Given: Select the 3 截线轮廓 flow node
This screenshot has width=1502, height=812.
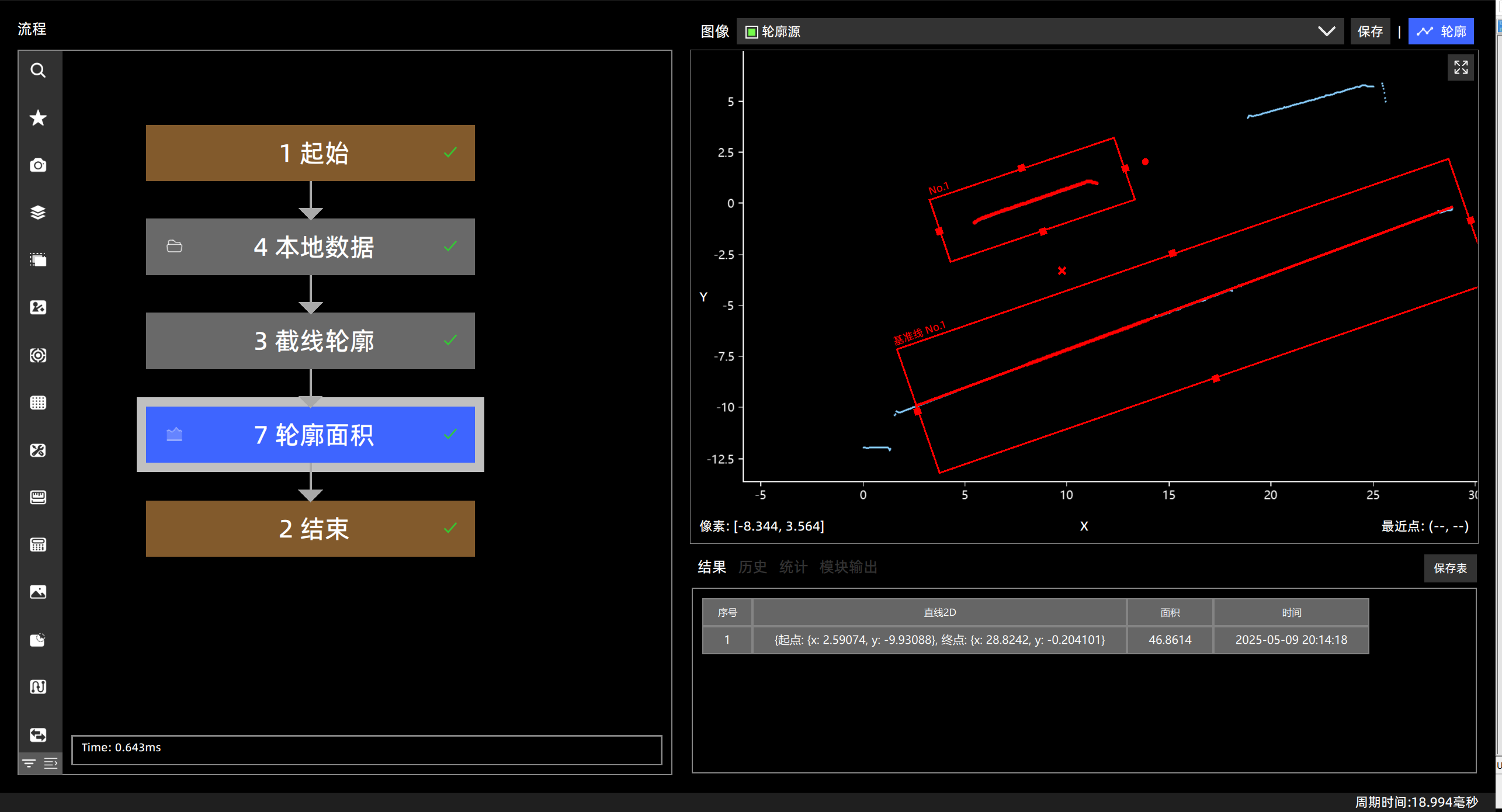Looking at the screenshot, I should (310, 341).
